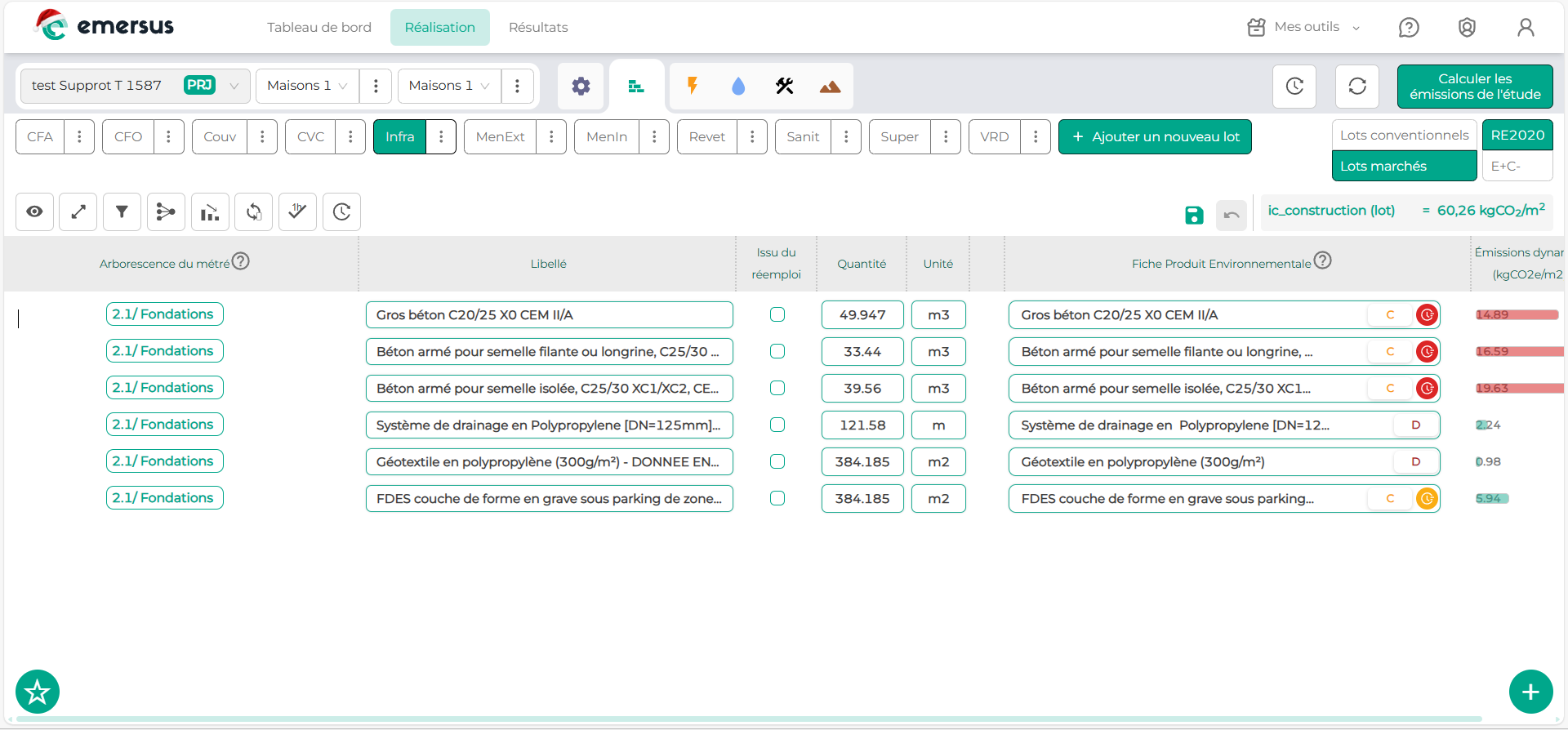Open the options menu for the Infra lot

click(441, 136)
